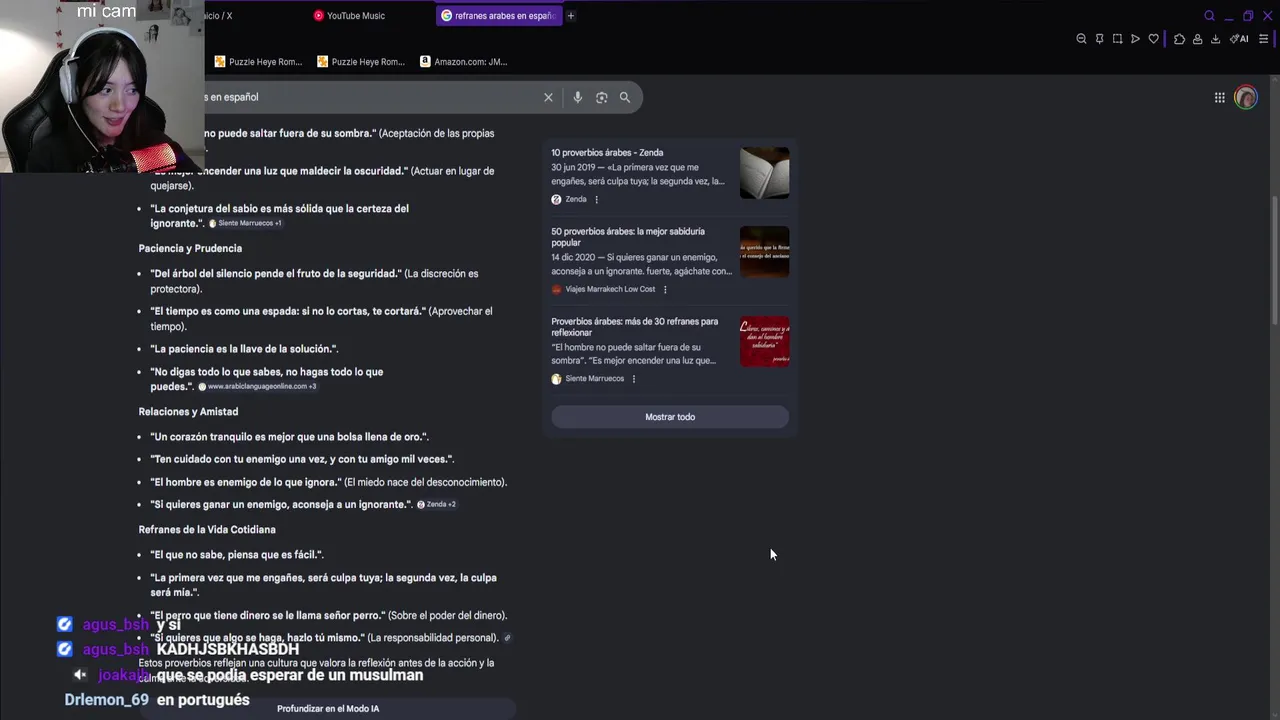
Task: Open the Viajes Marrakech result thumbnail
Action: tap(764, 252)
